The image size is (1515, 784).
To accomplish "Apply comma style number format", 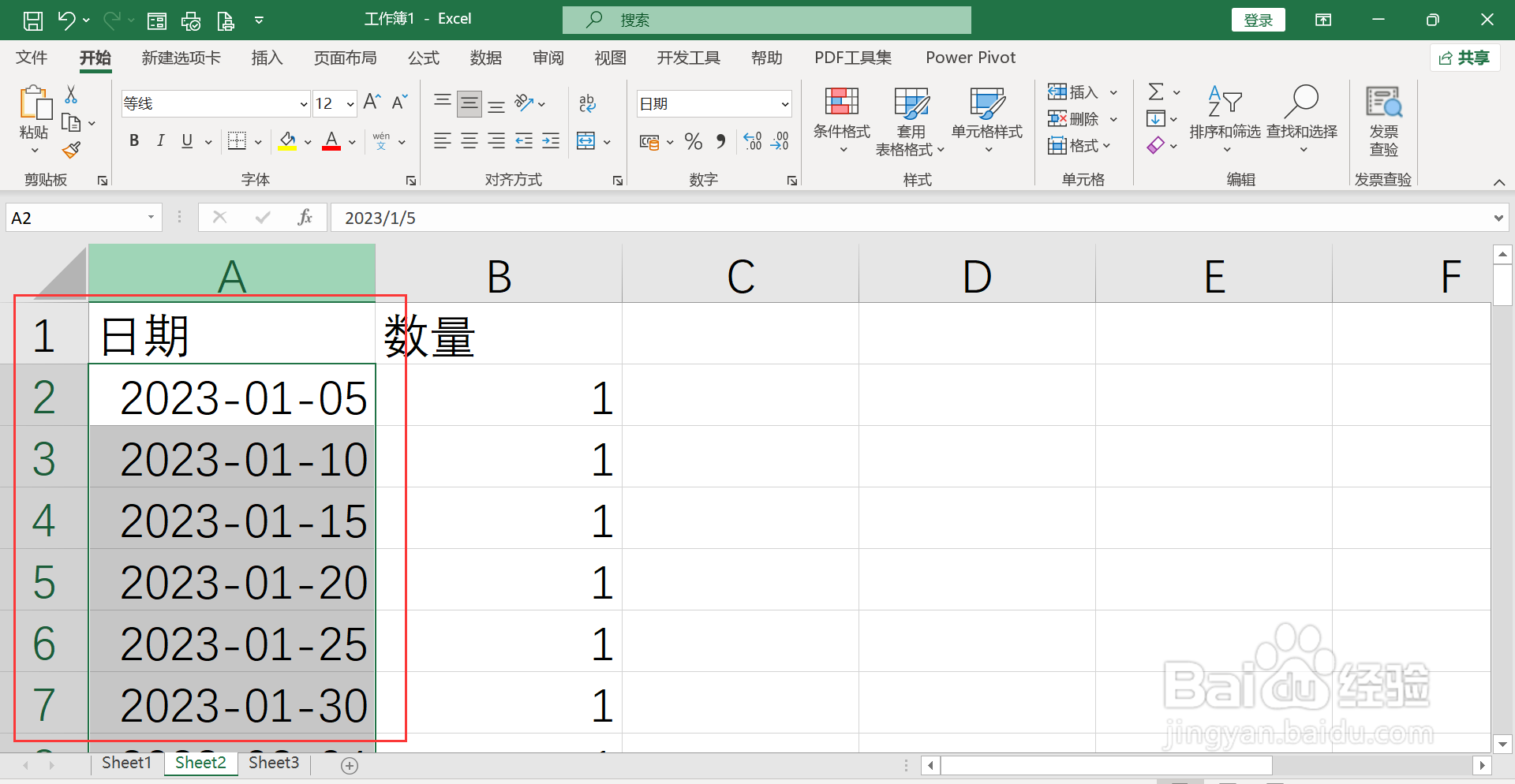I will [720, 141].
